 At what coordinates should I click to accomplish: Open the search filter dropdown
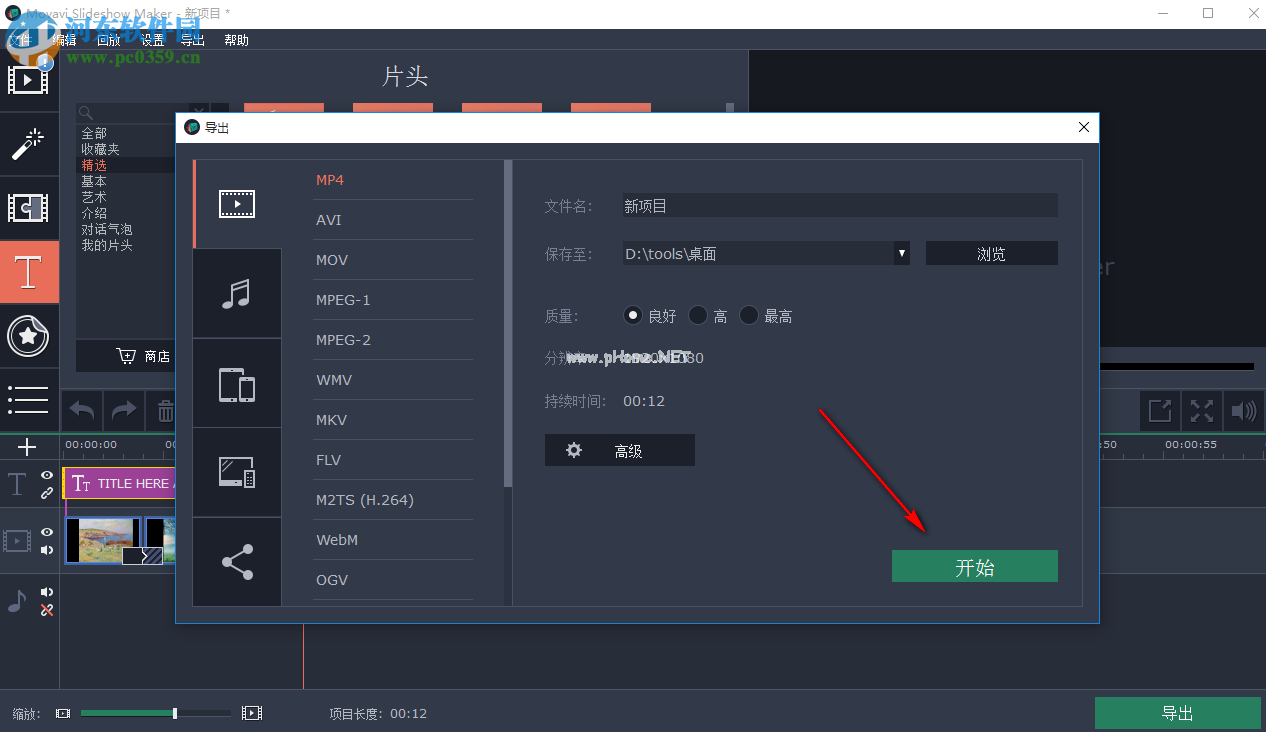[x=198, y=111]
